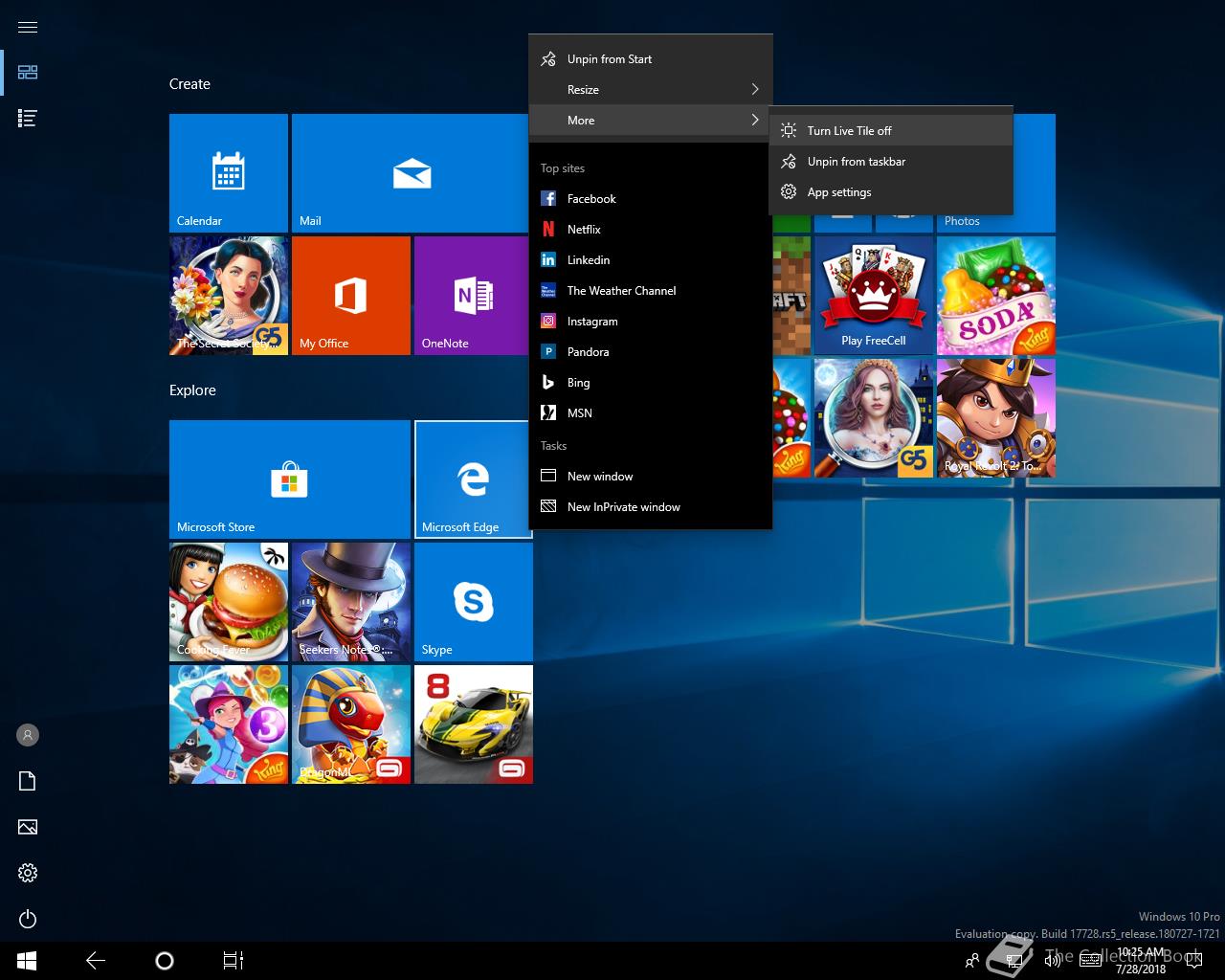Viewport: 1225px width, 980px height.
Task: Select New window task
Action: coord(651,477)
